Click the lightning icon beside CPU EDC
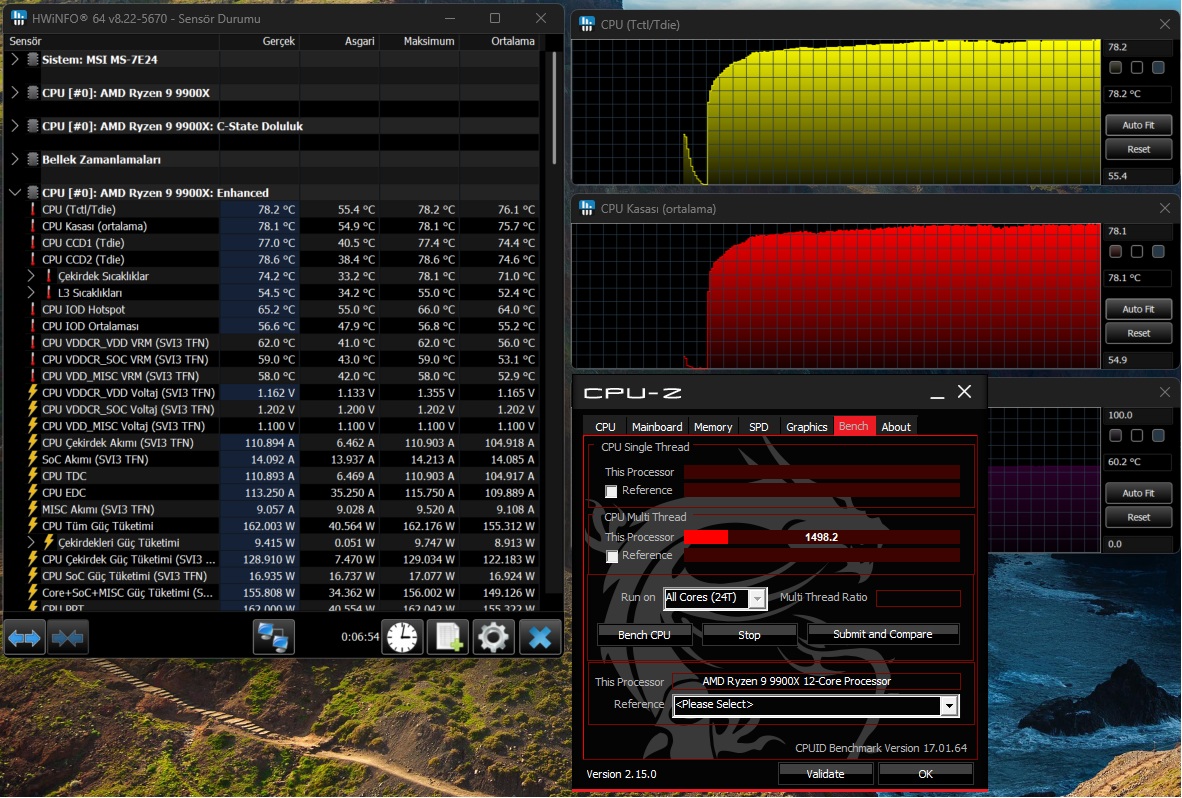The image size is (1182, 798). pyautogui.click(x=32, y=492)
